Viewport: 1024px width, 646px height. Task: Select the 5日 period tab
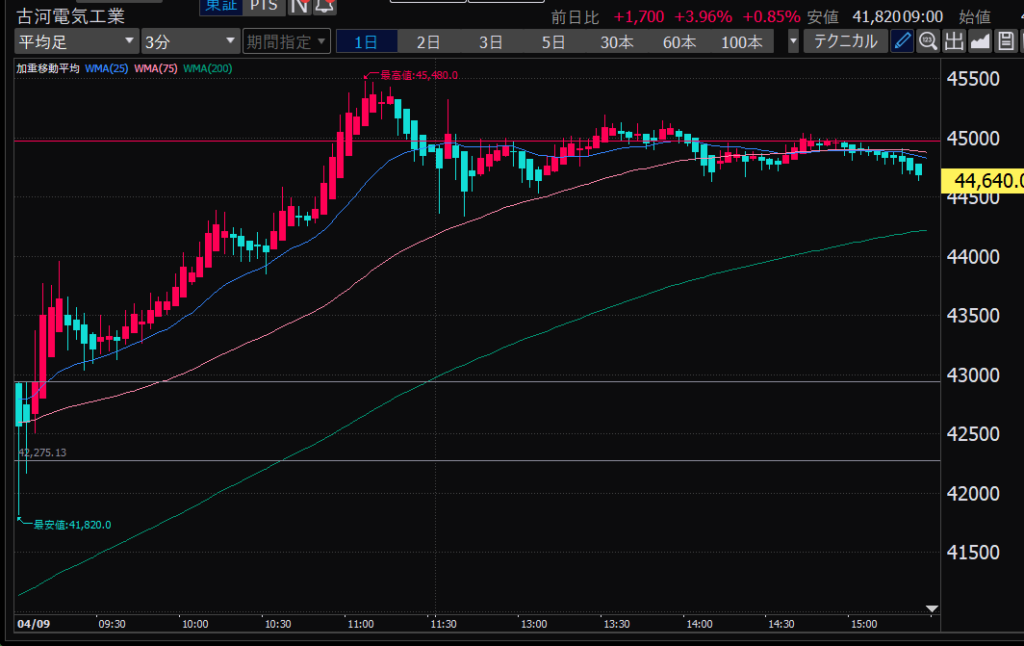pos(553,42)
